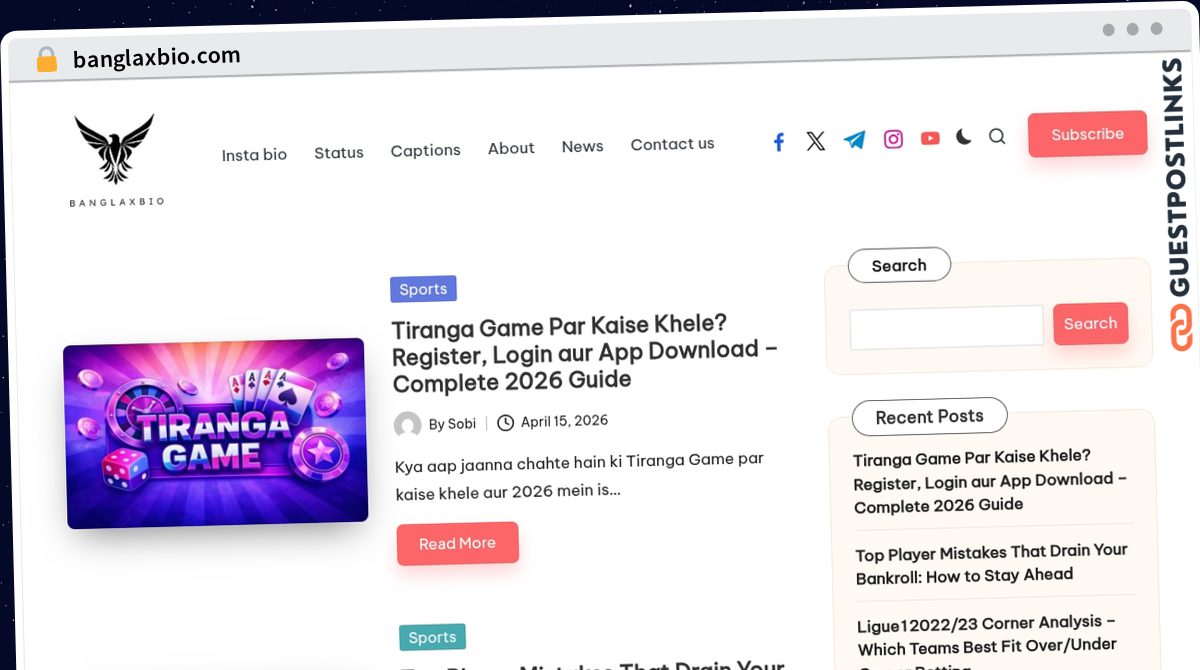Open the Telegram social icon

point(854,140)
